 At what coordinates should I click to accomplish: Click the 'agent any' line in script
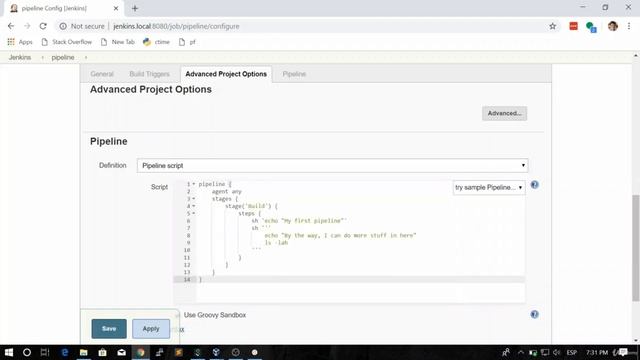pyautogui.click(x=227, y=191)
